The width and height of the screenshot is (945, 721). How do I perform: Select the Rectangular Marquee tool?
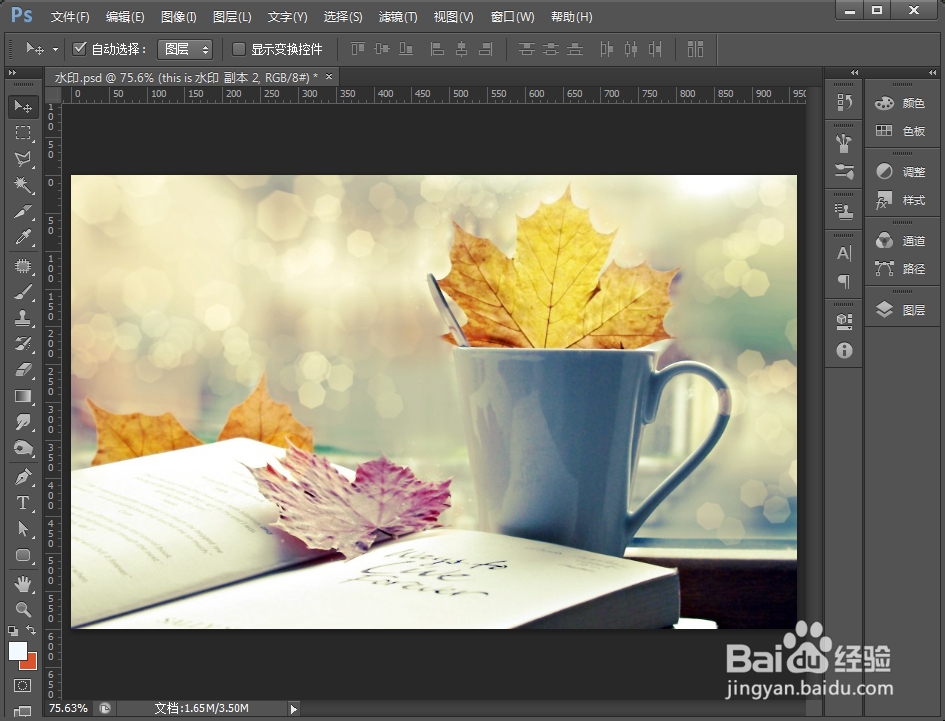click(23, 133)
